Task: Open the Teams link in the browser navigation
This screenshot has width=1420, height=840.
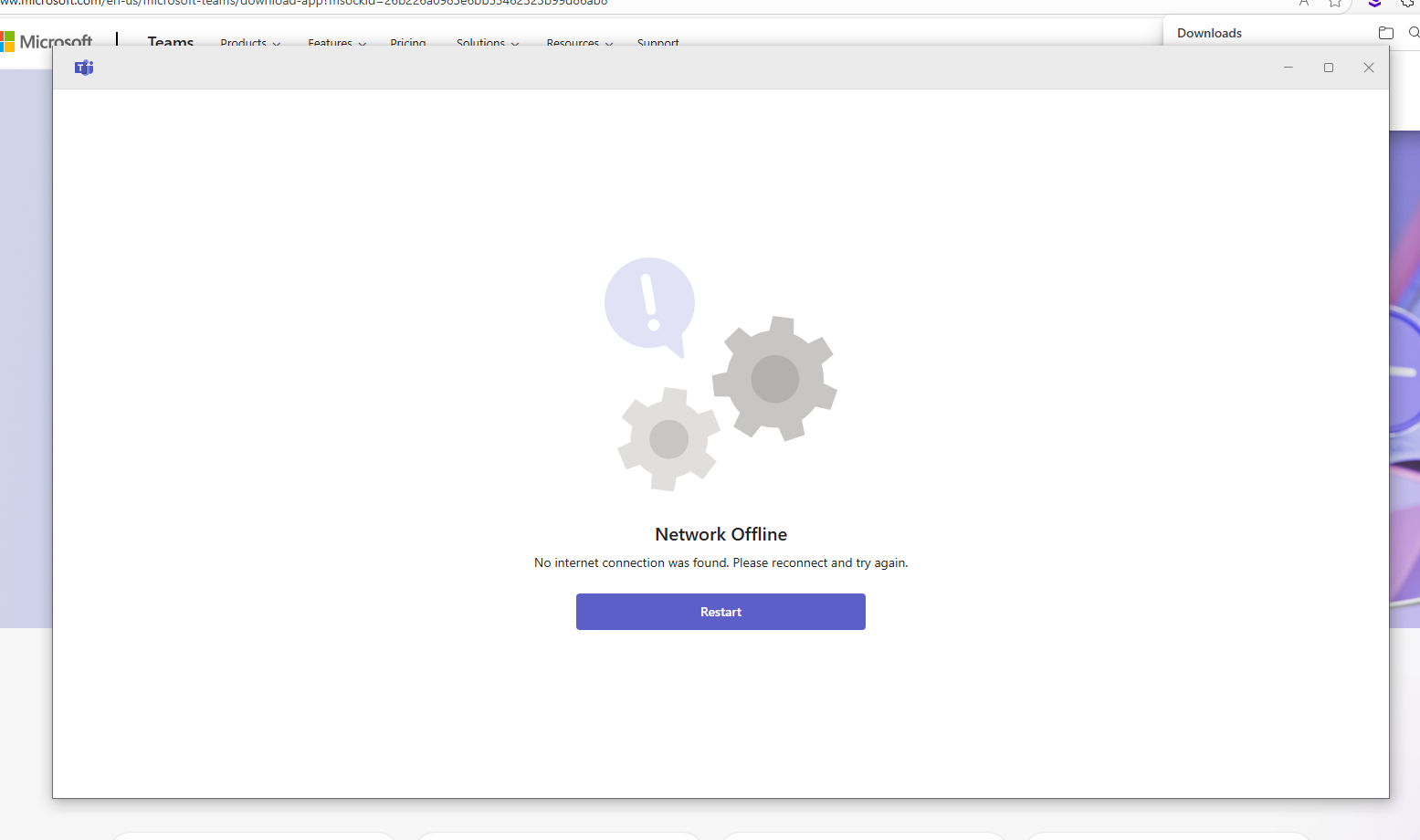Action: tap(171, 42)
